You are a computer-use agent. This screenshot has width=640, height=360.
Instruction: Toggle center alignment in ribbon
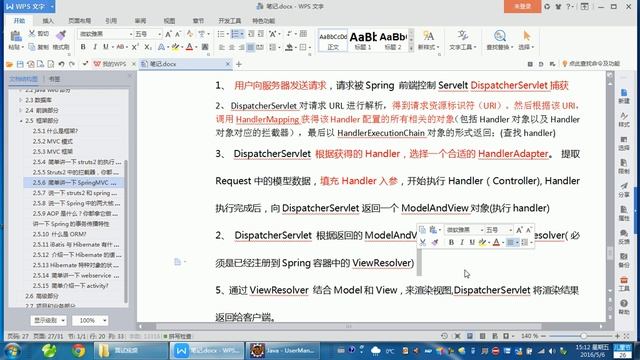(231, 47)
